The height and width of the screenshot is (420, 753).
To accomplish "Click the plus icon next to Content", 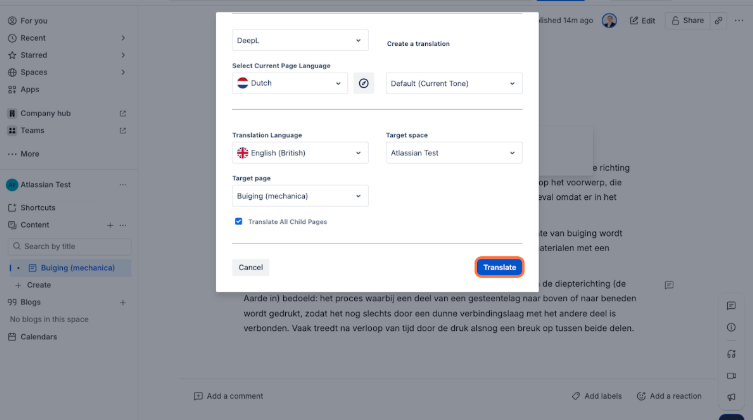I will (110, 225).
